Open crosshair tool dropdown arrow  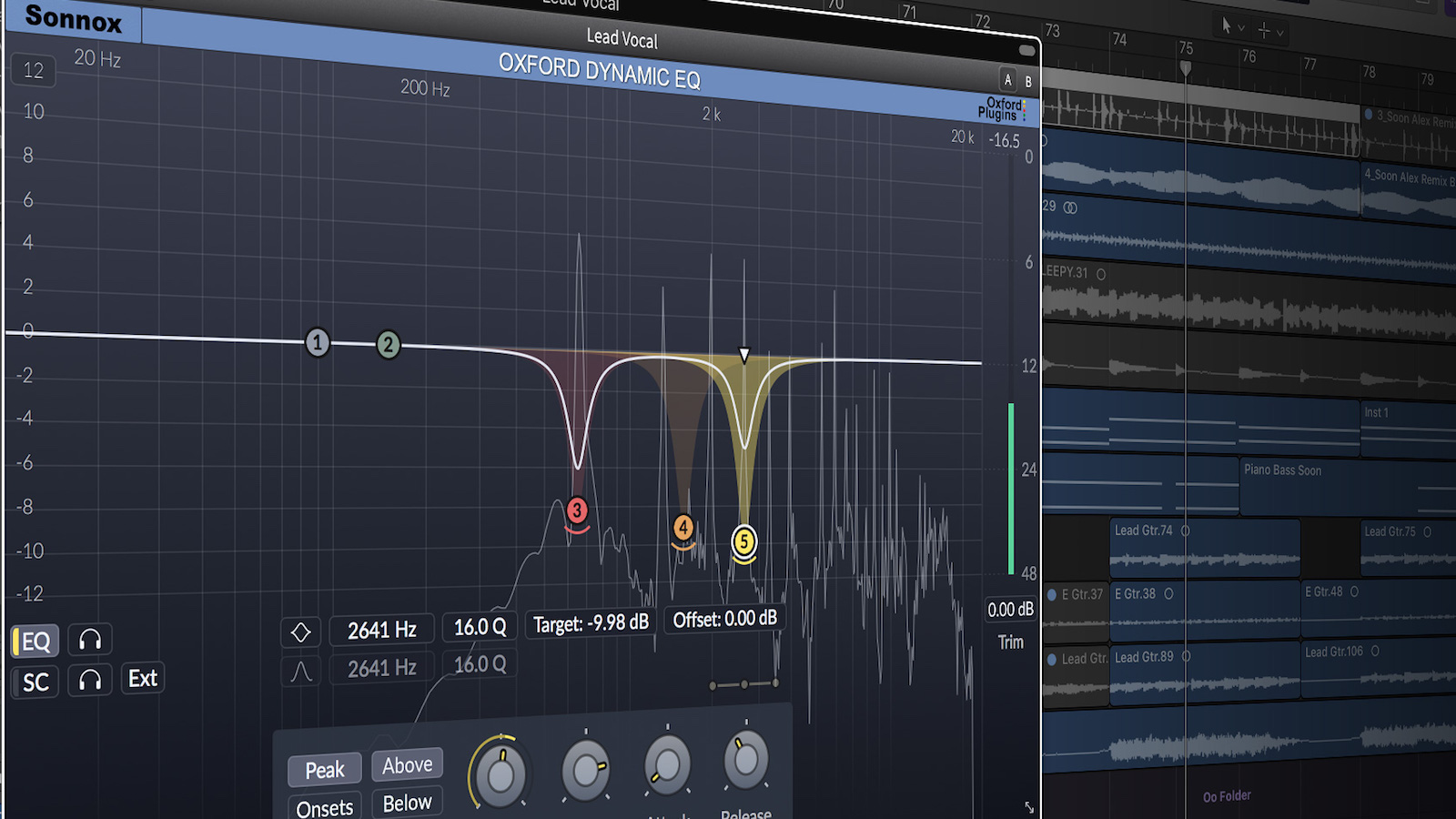(1279, 33)
